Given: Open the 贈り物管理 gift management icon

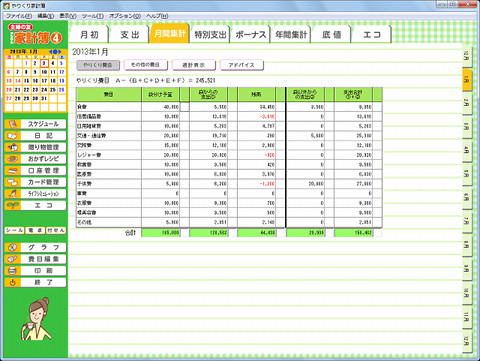Looking at the screenshot, I should point(13,147).
